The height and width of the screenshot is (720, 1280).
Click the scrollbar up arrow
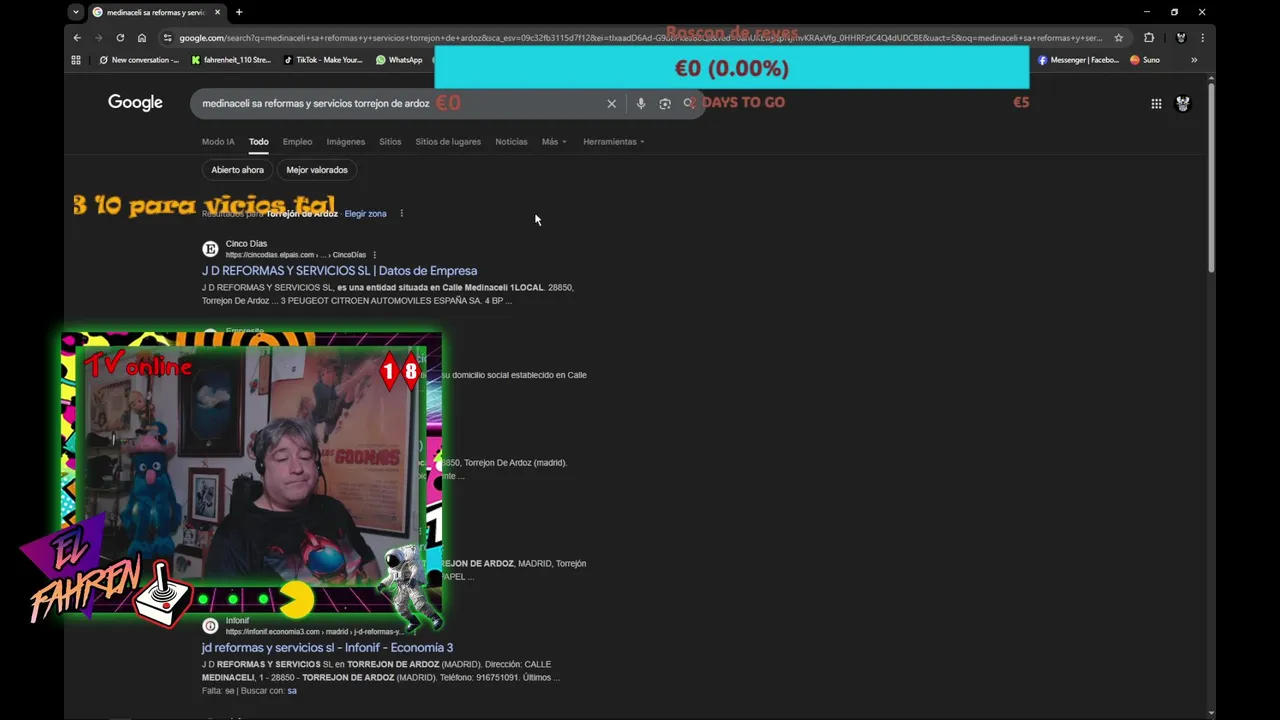[1211, 78]
